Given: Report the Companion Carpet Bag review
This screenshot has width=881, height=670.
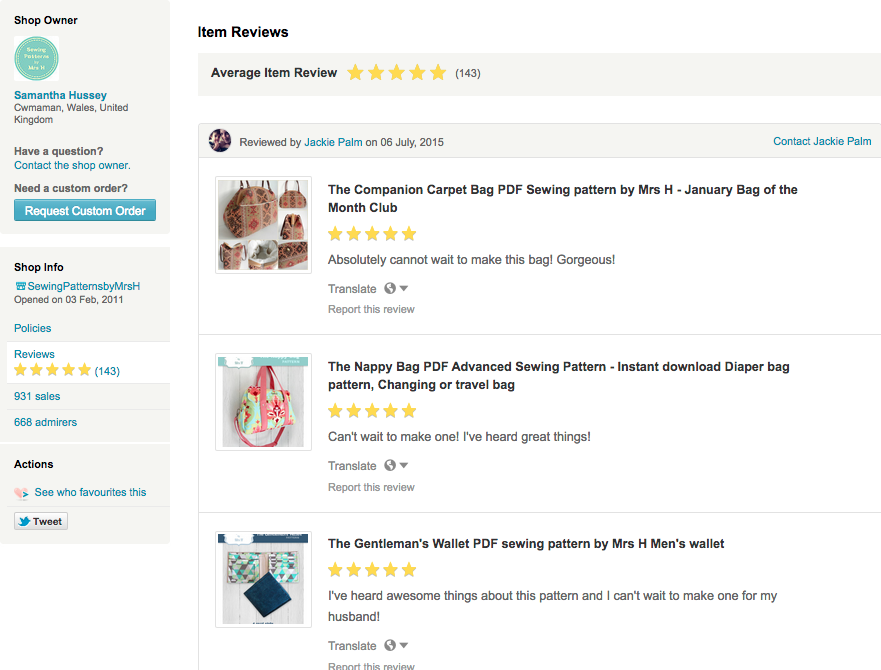Looking at the screenshot, I should [371, 310].
